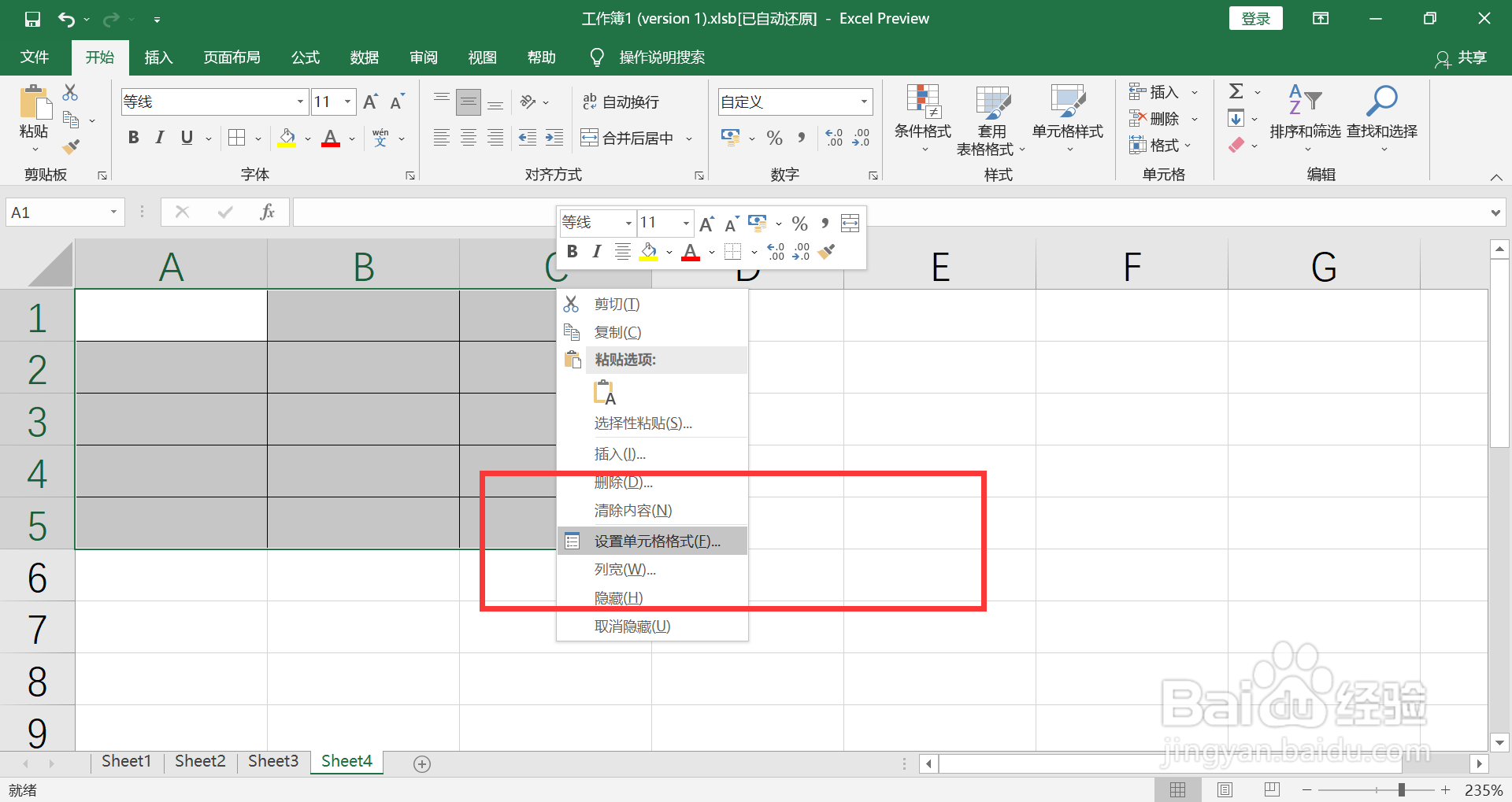Open ribbon font size dropdown

[347, 102]
